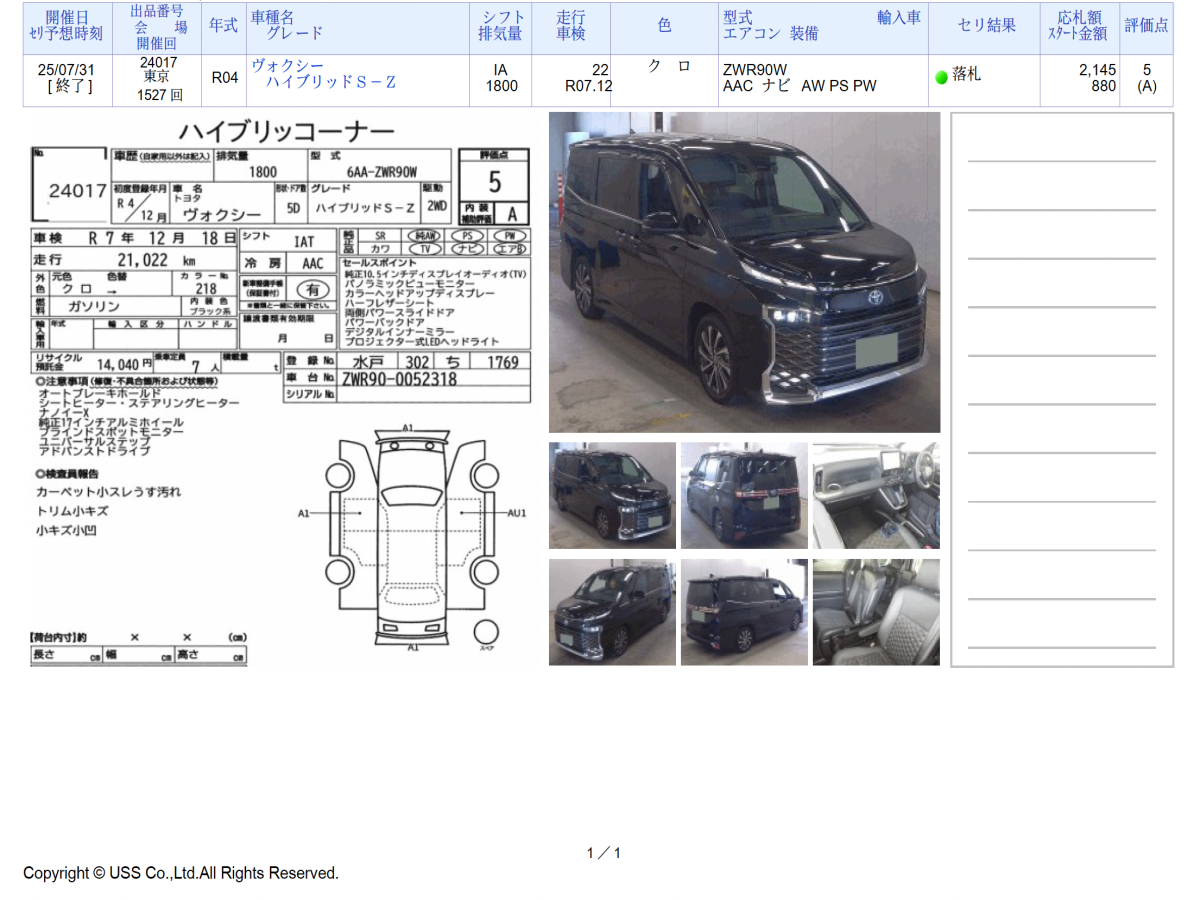Click the circled PS equipment mark
This screenshot has width=1200, height=900.
pyautogui.click(x=468, y=236)
